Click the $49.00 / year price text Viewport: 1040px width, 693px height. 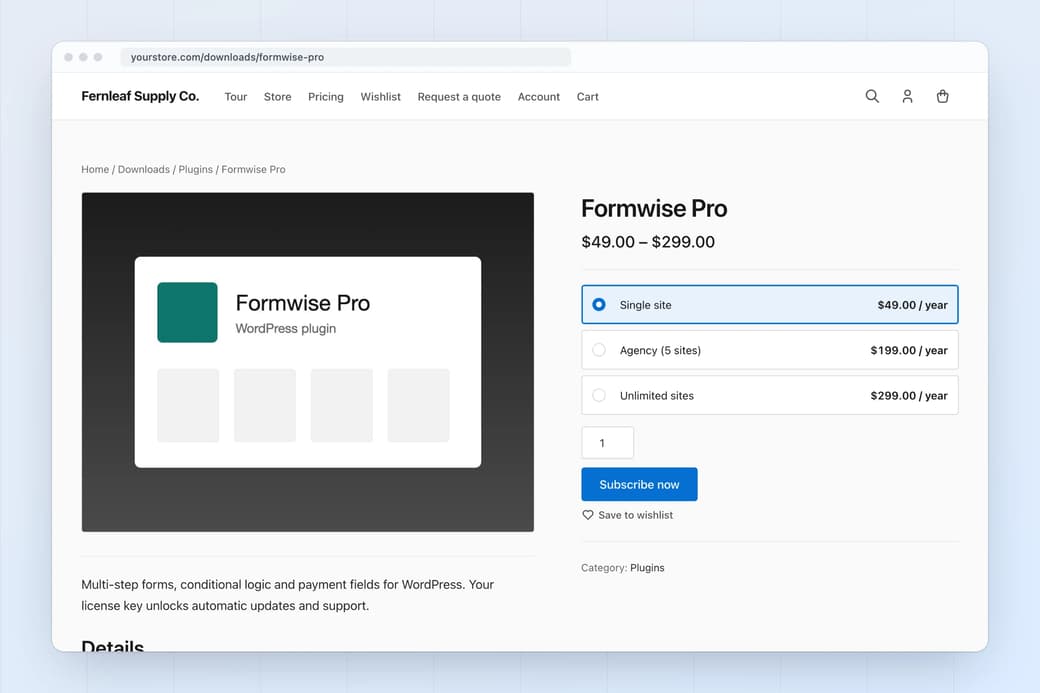pos(913,305)
